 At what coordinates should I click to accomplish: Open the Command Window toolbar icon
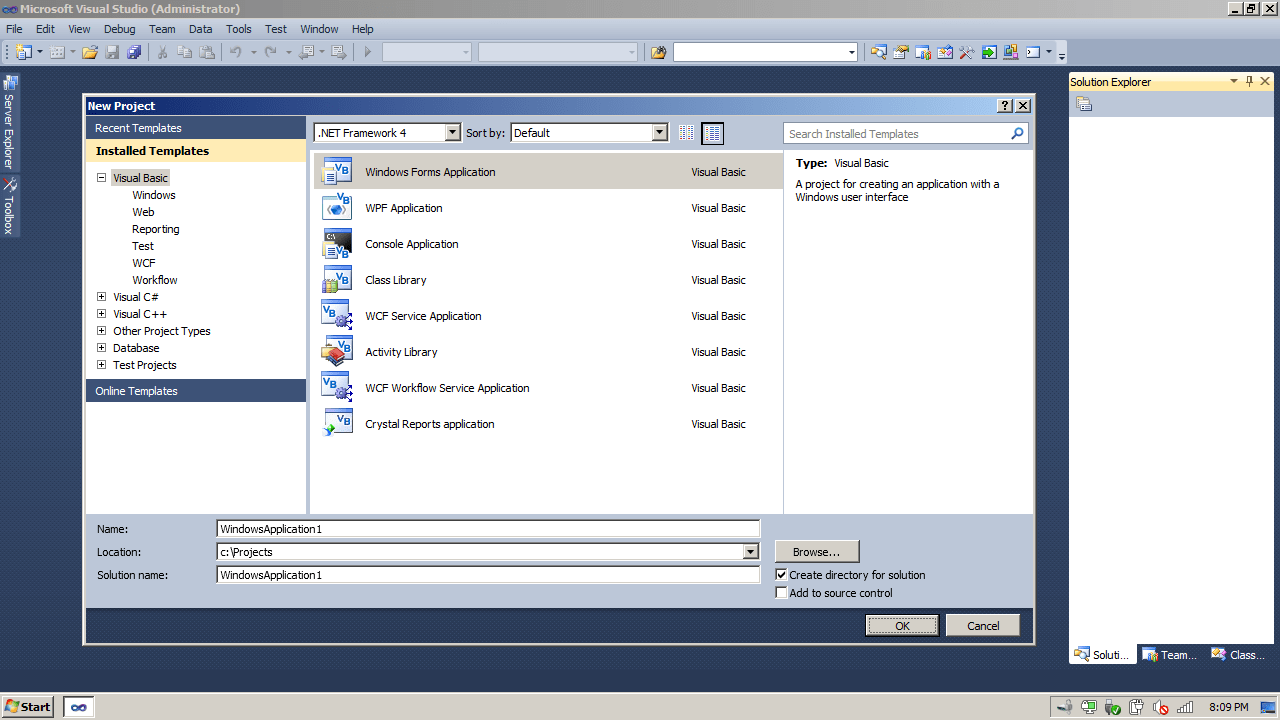pyautogui.click(x=1031, y=52)
